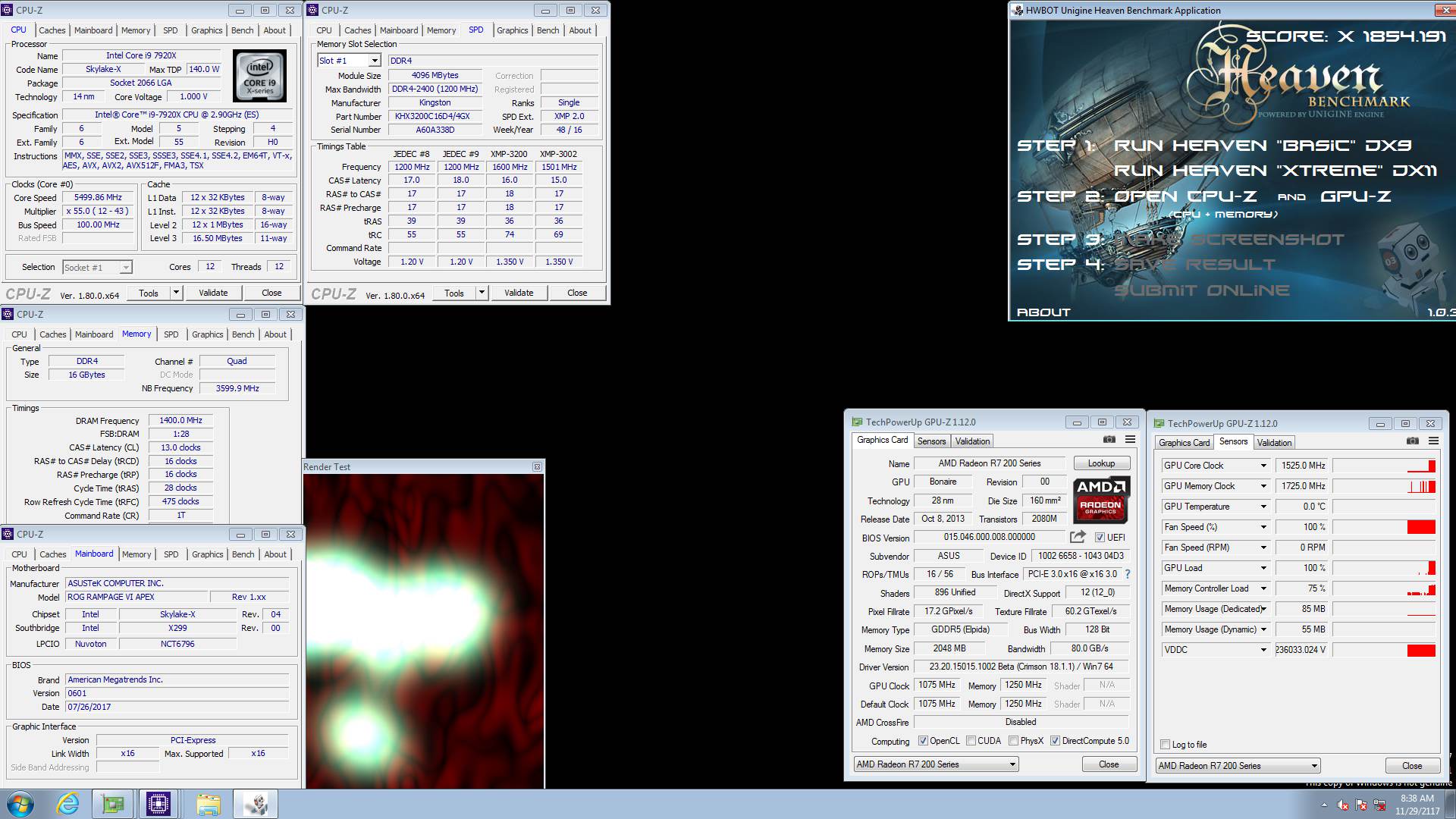
Task: Open the Fan Speed (RPM) sensor dropdown
Action: tap(1263, 548)
